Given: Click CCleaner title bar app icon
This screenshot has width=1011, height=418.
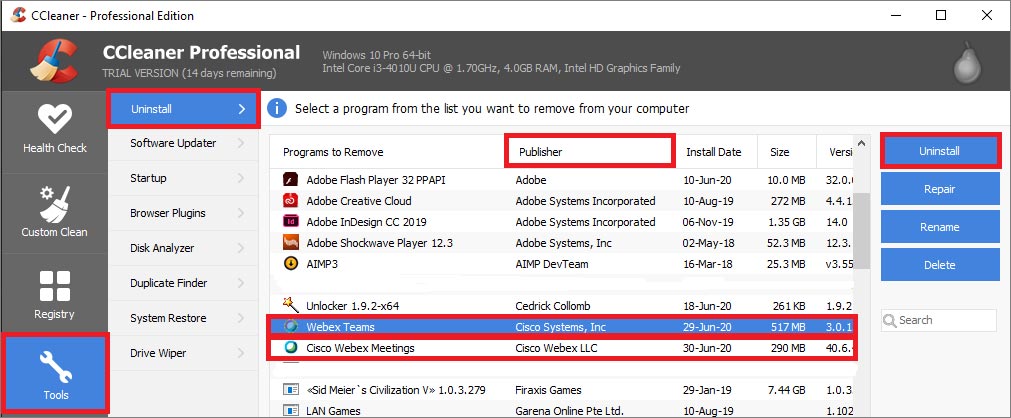Looking at the screenshot, I should 18,15.
